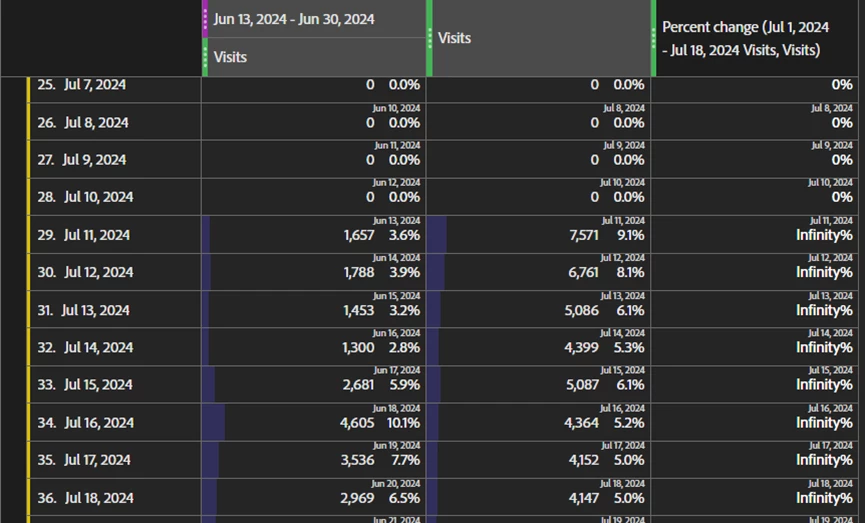
Task: Click the 2,681 visits cell
Action: tap(314, 385)
